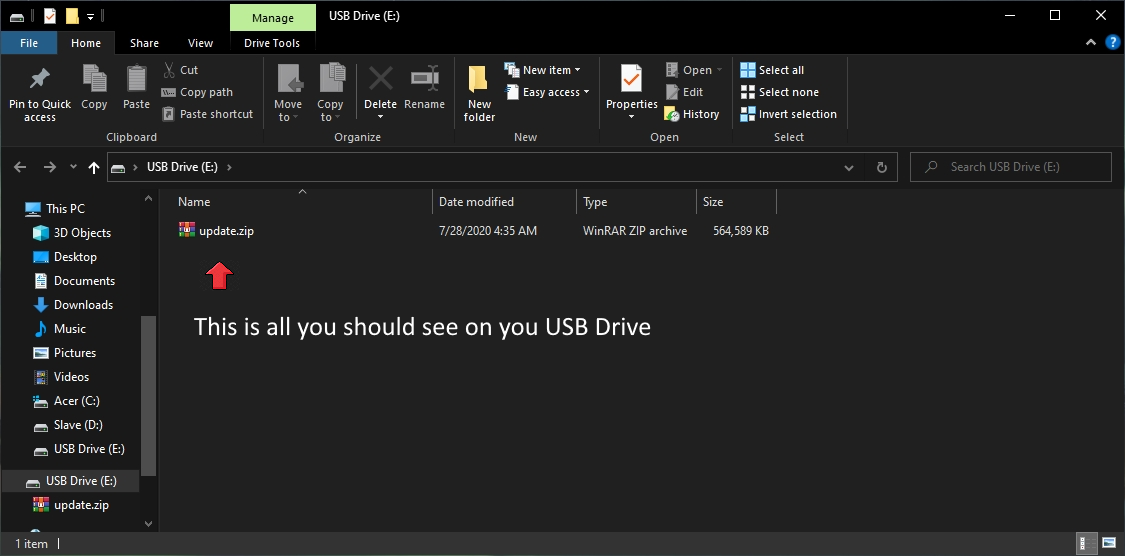The width and height of the screenshot is (1125, 556).
Task: Open Desktop in navigation pane
Action: point(65,257)
